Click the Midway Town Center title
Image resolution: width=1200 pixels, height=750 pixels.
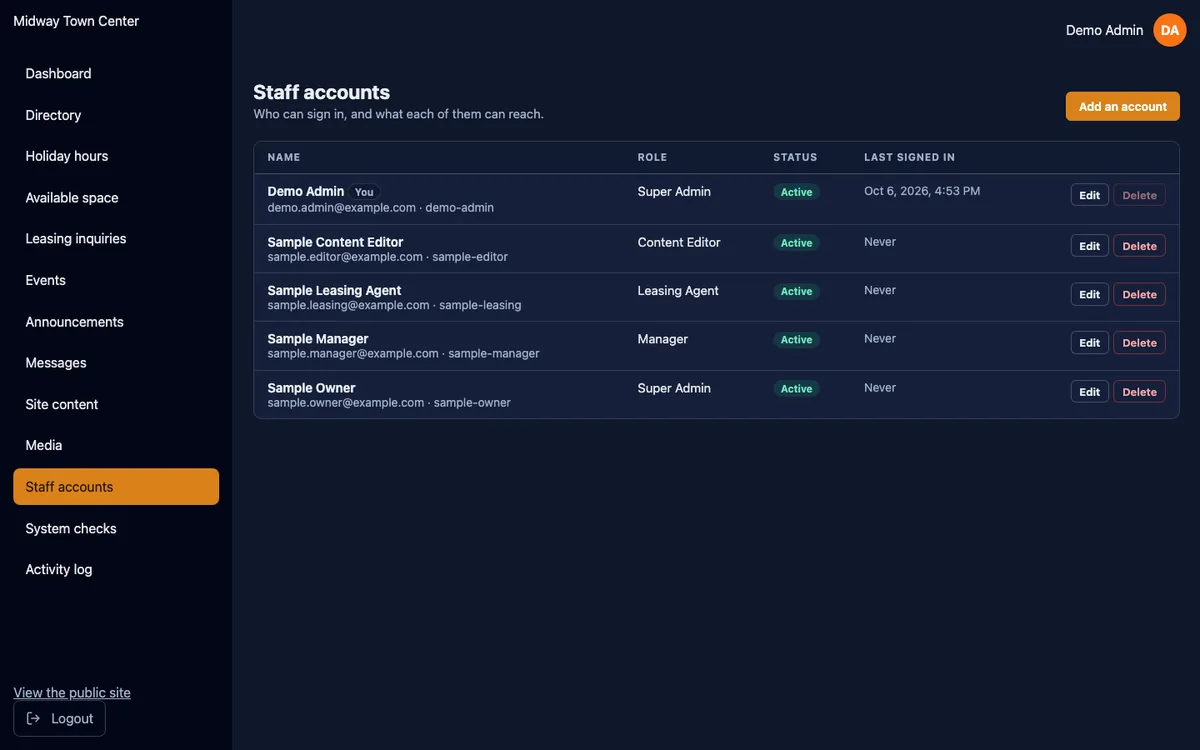click(76, 21)
